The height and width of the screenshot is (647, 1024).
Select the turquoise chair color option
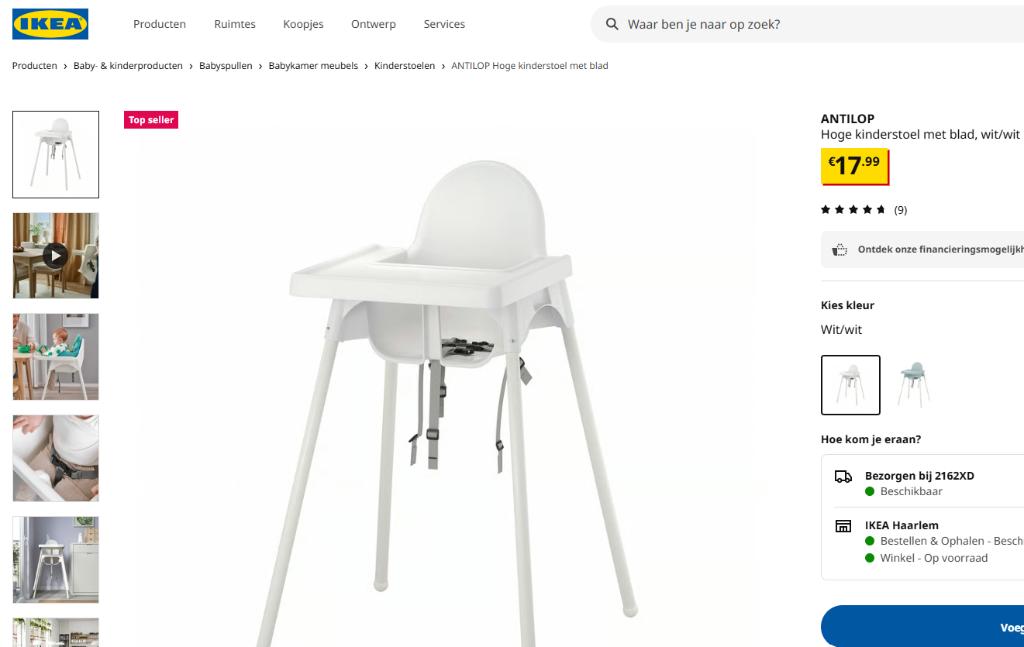pos(913,385)
